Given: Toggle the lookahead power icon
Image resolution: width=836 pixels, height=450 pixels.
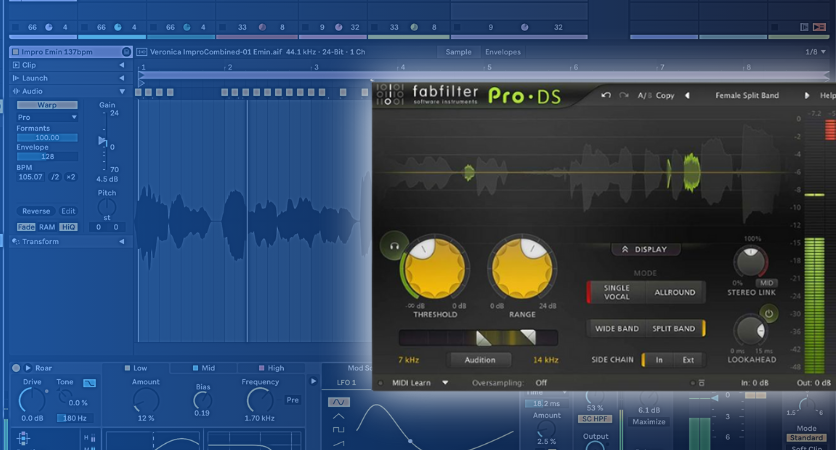Looking at the screenshot, I should click(768, 314).
